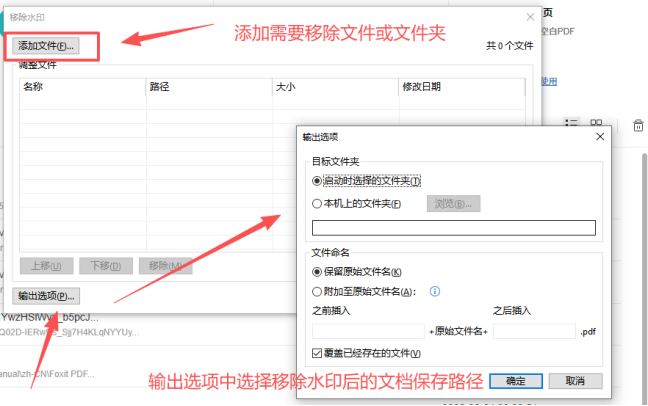Close the 输出选项 dialog

tap(600, 137)
